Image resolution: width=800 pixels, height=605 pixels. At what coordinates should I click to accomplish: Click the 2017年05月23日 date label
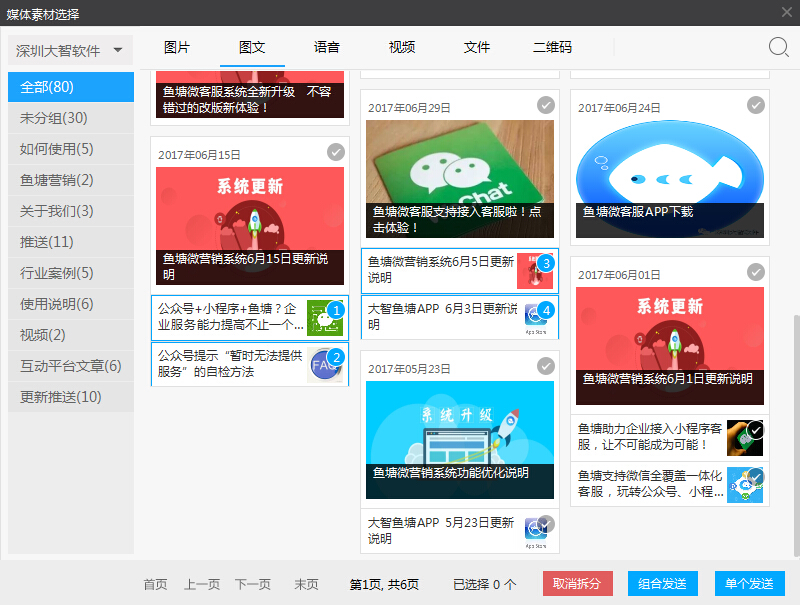[x=409, y=369]
